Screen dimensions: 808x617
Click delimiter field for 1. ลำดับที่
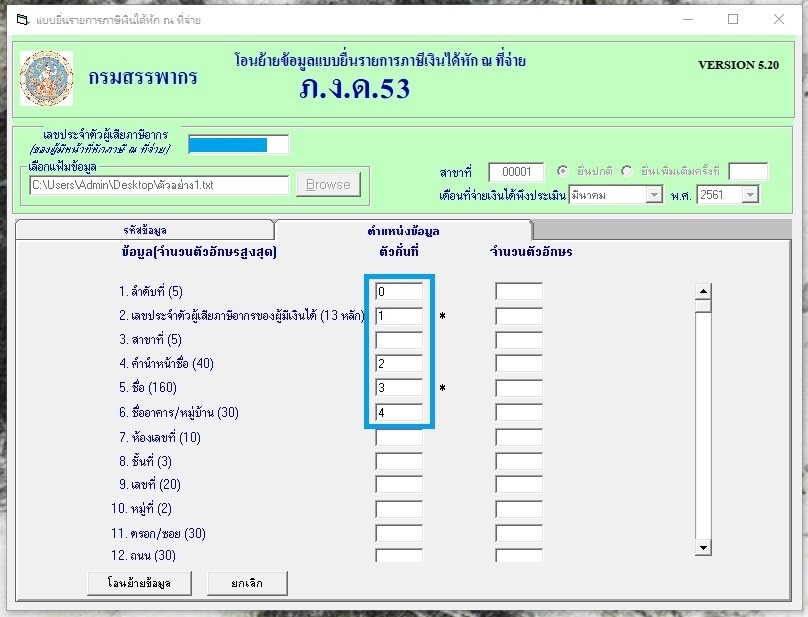point(399,291)
